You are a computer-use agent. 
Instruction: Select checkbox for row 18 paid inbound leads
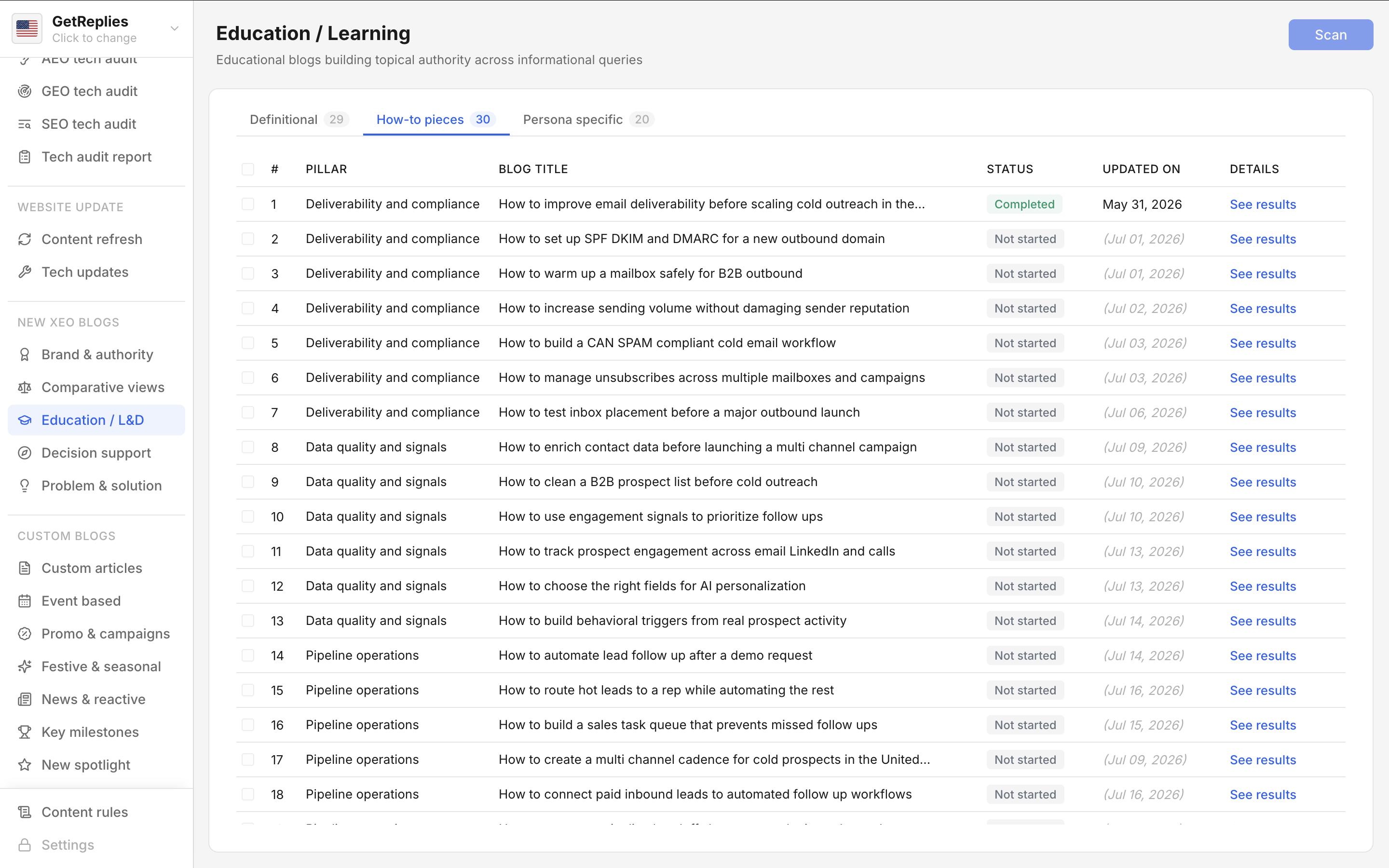(248, 795)
